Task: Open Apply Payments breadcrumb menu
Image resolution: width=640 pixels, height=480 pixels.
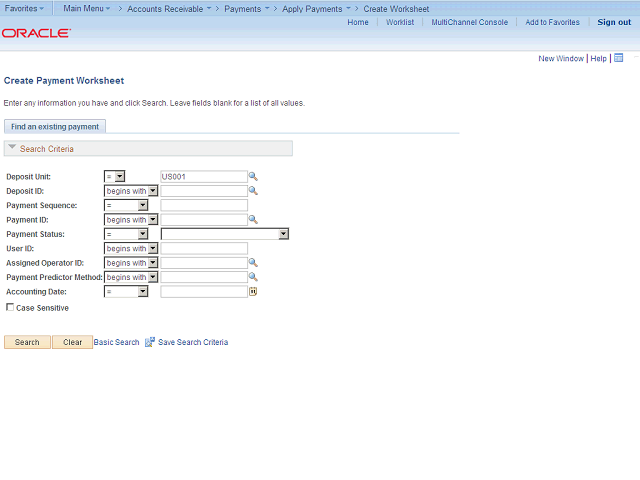Action: coord(316,9)
